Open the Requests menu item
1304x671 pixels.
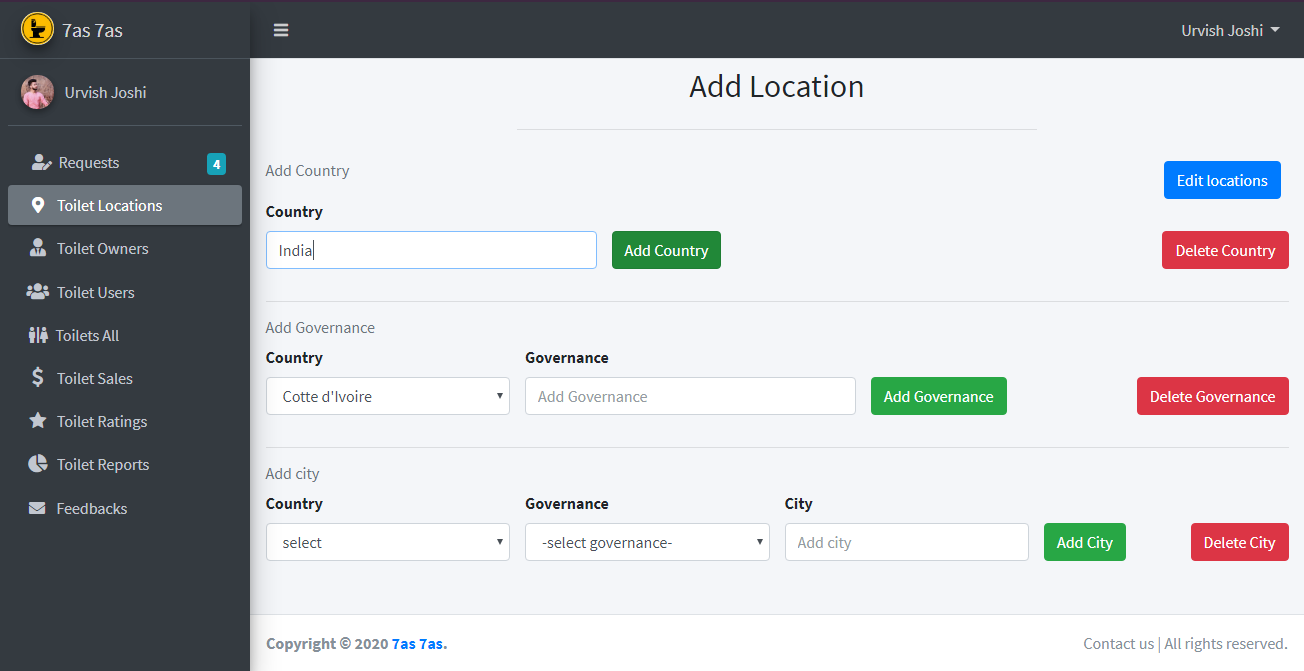[125, 163]
